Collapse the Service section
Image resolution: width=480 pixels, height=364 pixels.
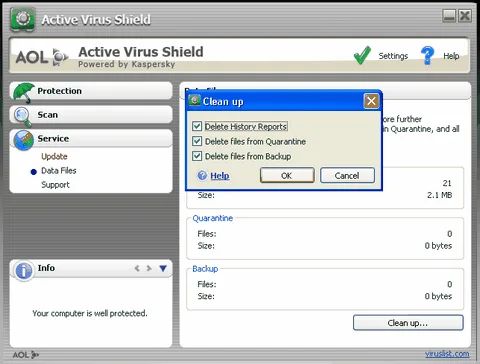coord(91,139)
